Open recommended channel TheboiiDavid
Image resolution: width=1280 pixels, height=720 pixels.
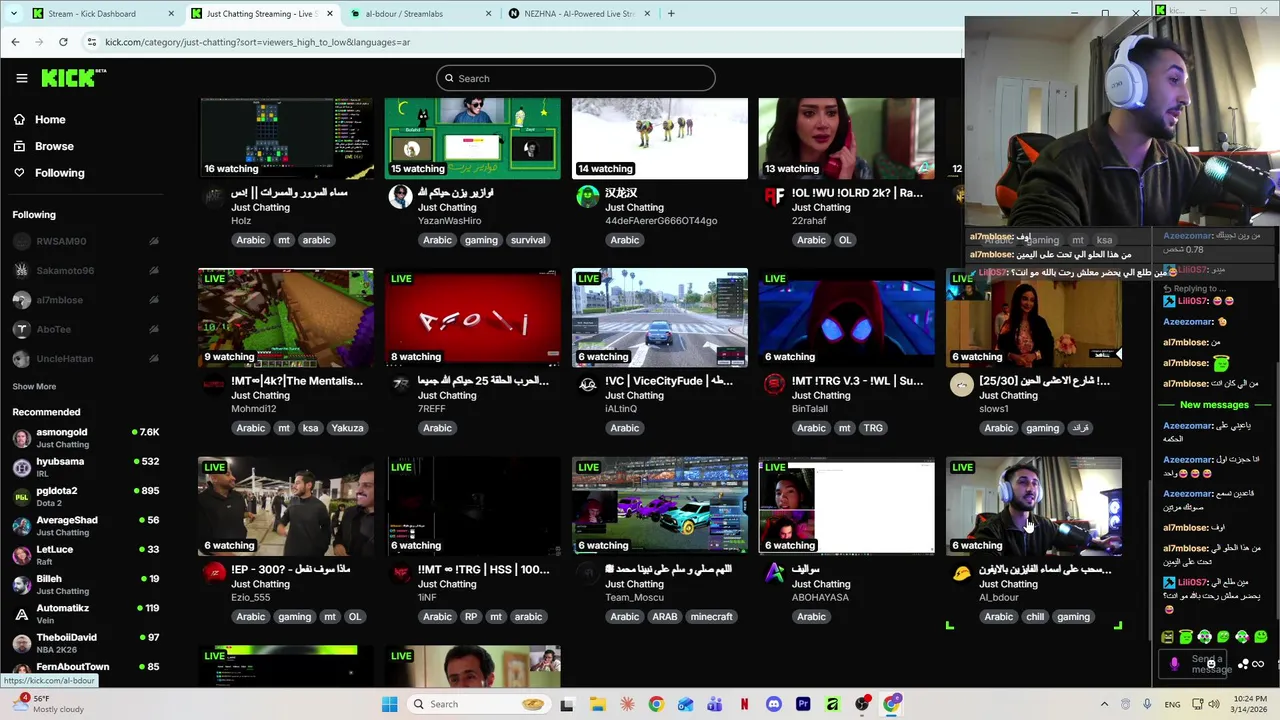coord(85,643)
